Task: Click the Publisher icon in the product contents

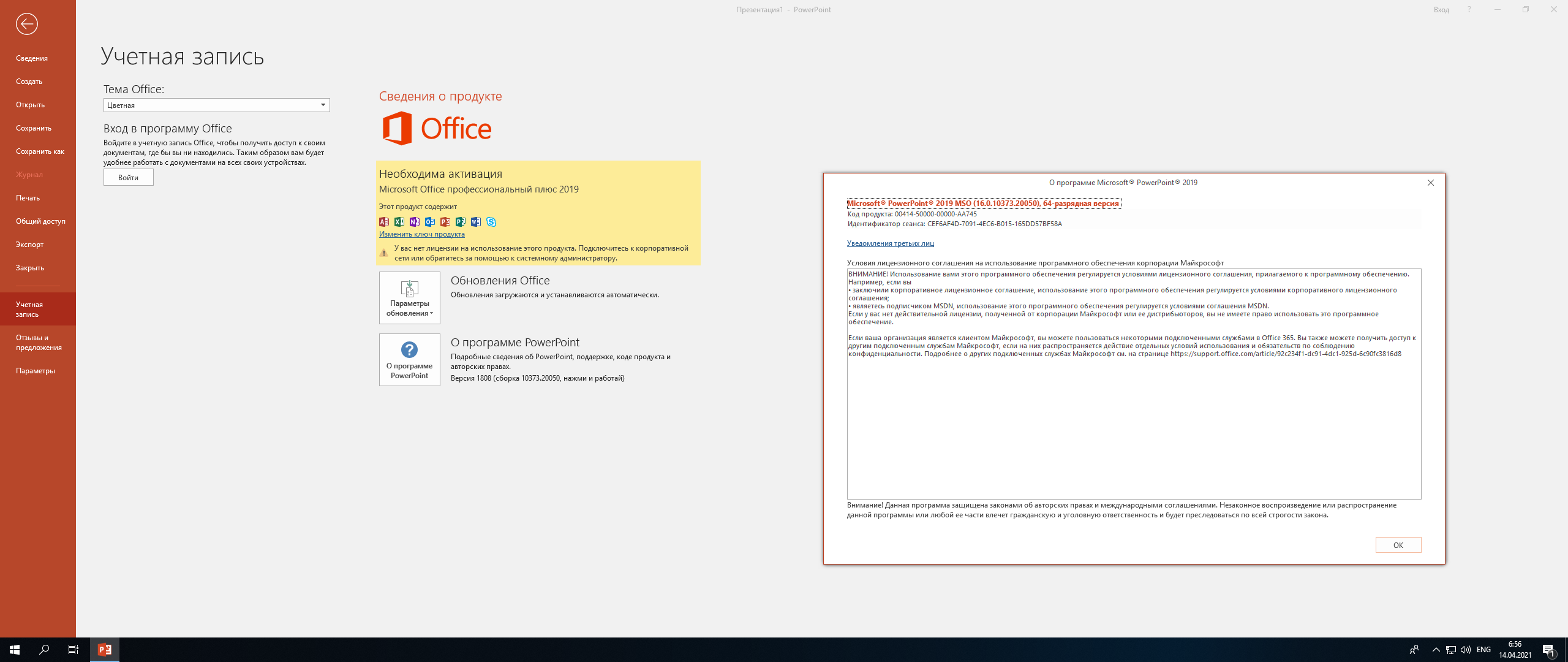Action: point(461,222)
